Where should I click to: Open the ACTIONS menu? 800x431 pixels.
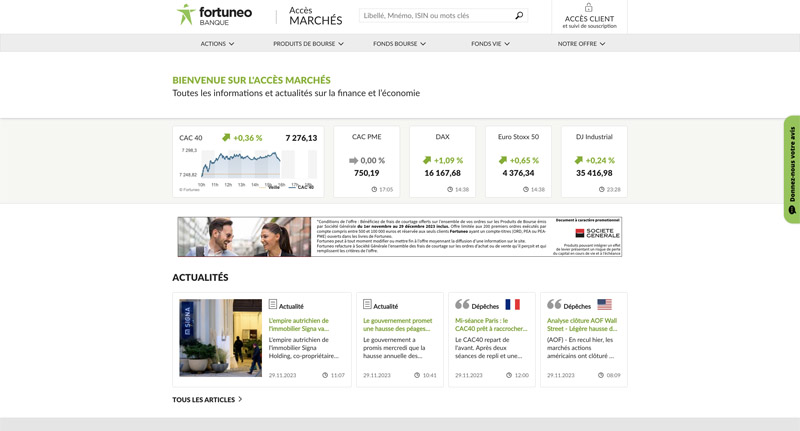pos(217,44)
